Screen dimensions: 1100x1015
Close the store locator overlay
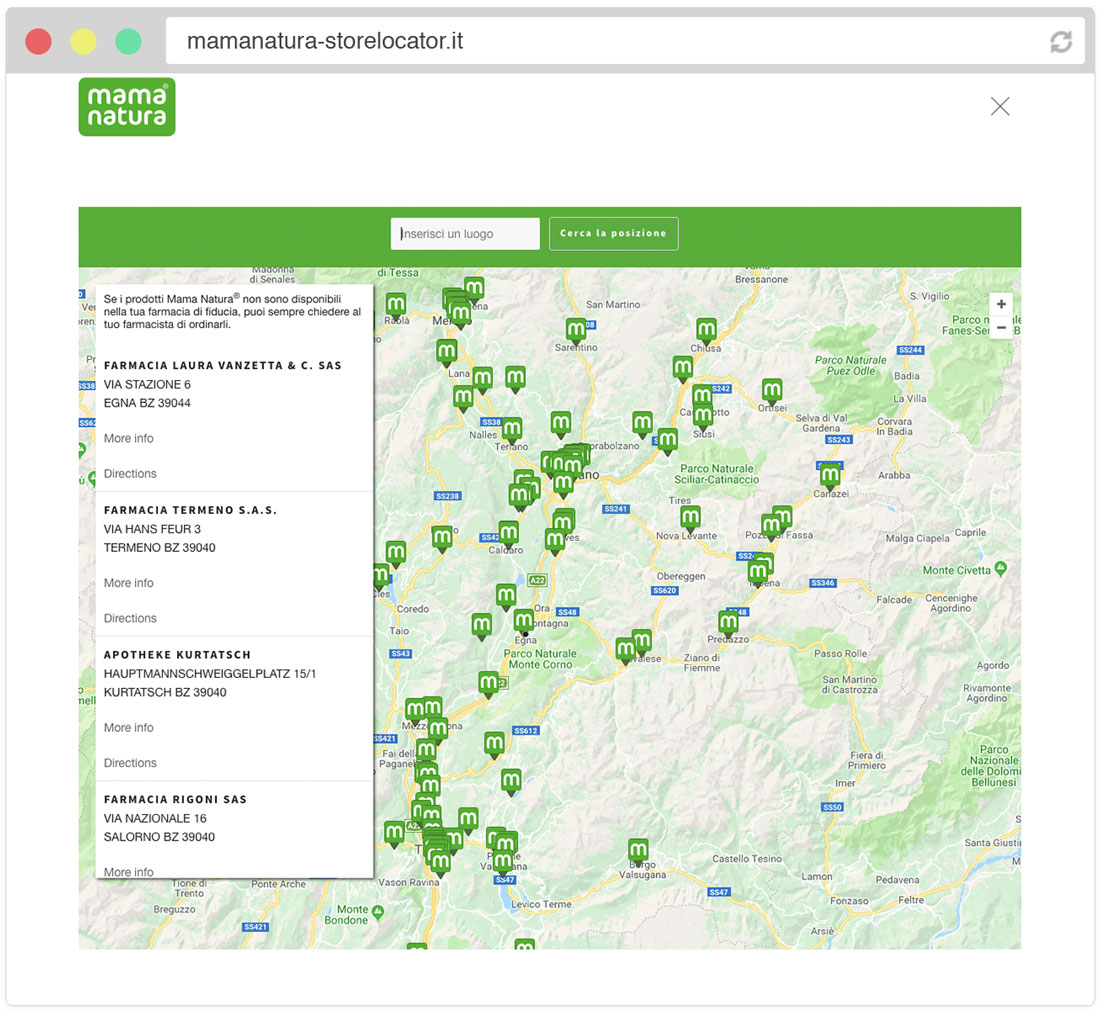pos(1000,106)
